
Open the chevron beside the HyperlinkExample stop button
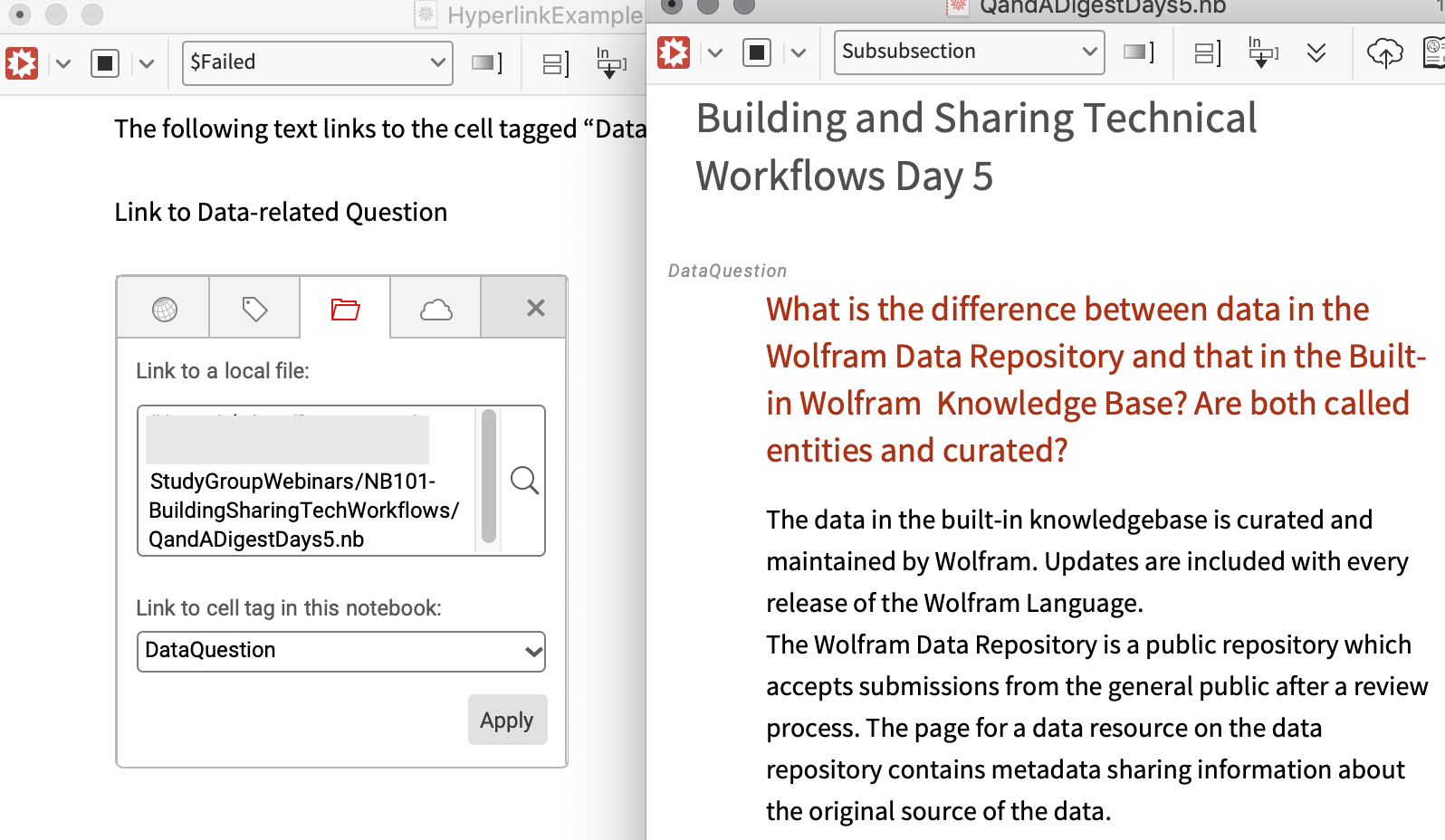pyautogui.click(x=147, y=63)
